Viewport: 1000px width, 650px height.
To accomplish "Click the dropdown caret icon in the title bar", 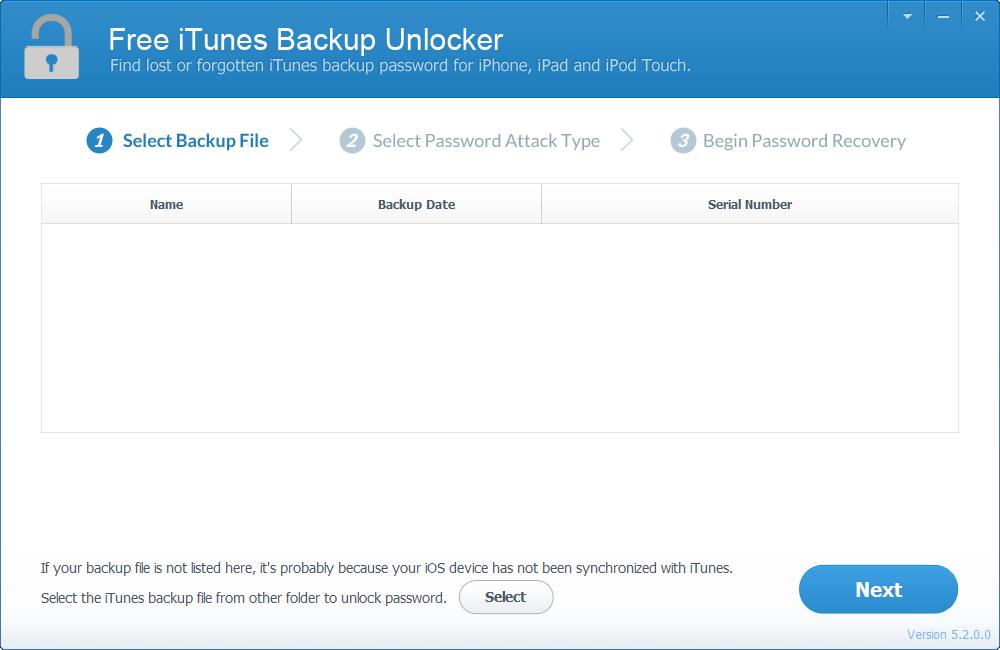I will [906, 15].
